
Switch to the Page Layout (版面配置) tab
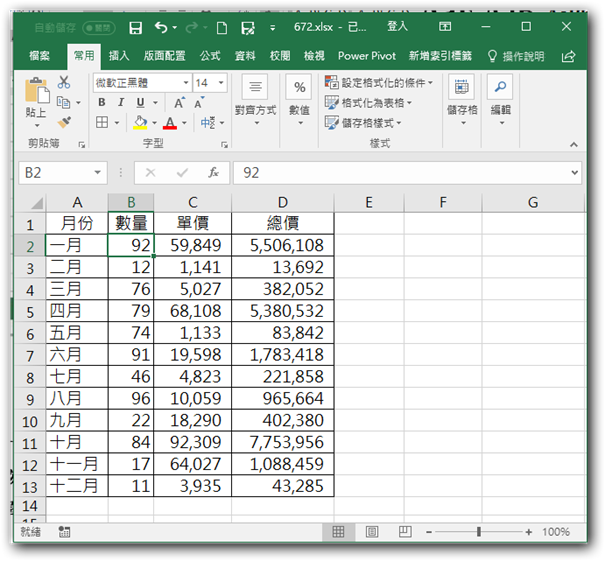164,56
